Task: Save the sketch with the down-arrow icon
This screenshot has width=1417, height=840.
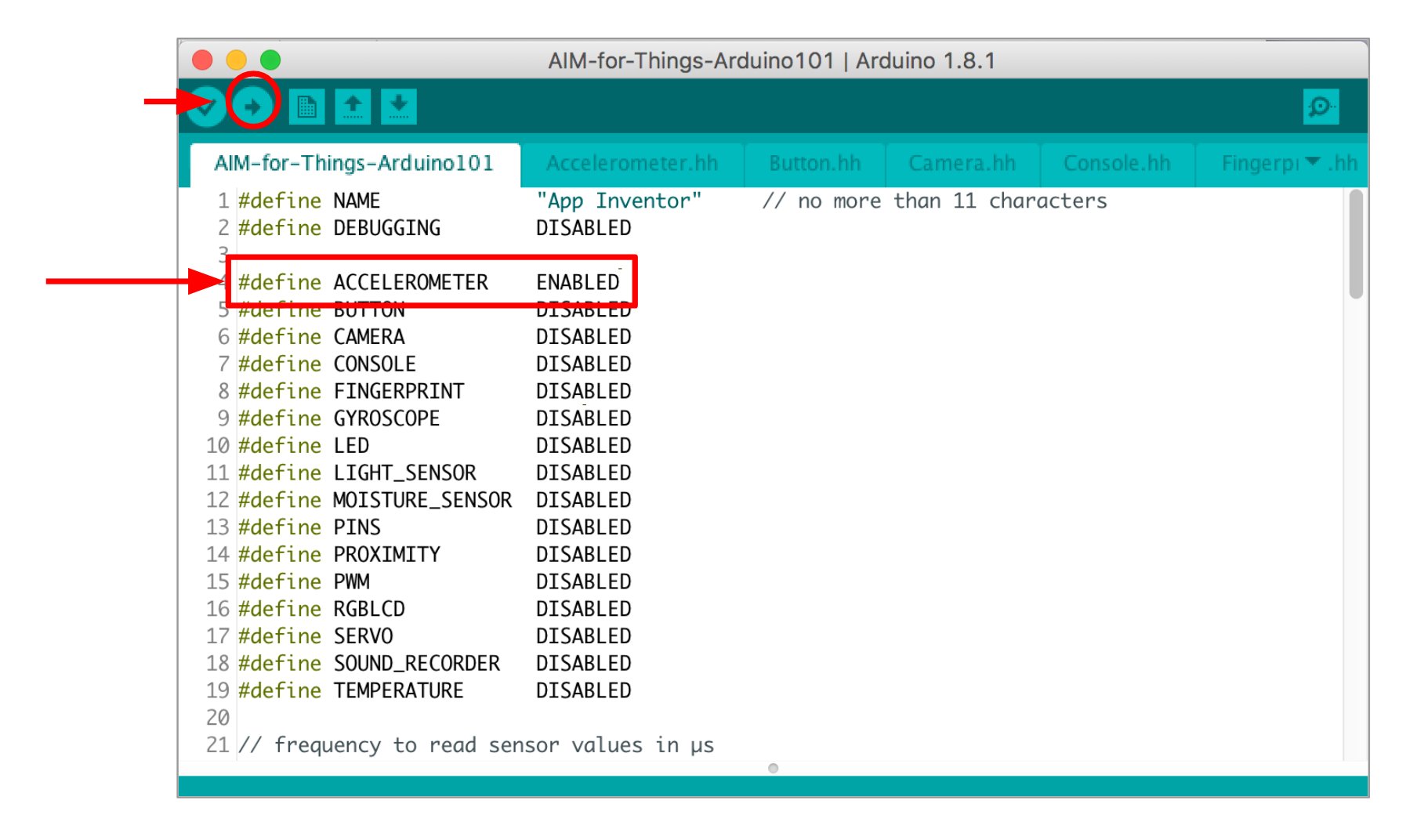Action: (399, 106)
